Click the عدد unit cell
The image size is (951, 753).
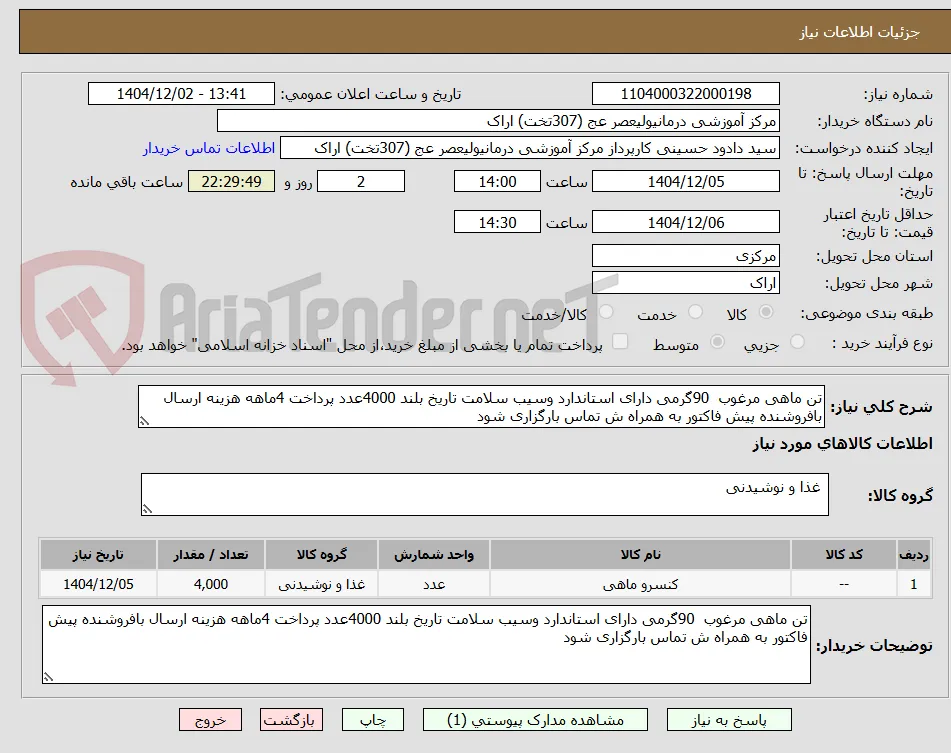point(434,584)
